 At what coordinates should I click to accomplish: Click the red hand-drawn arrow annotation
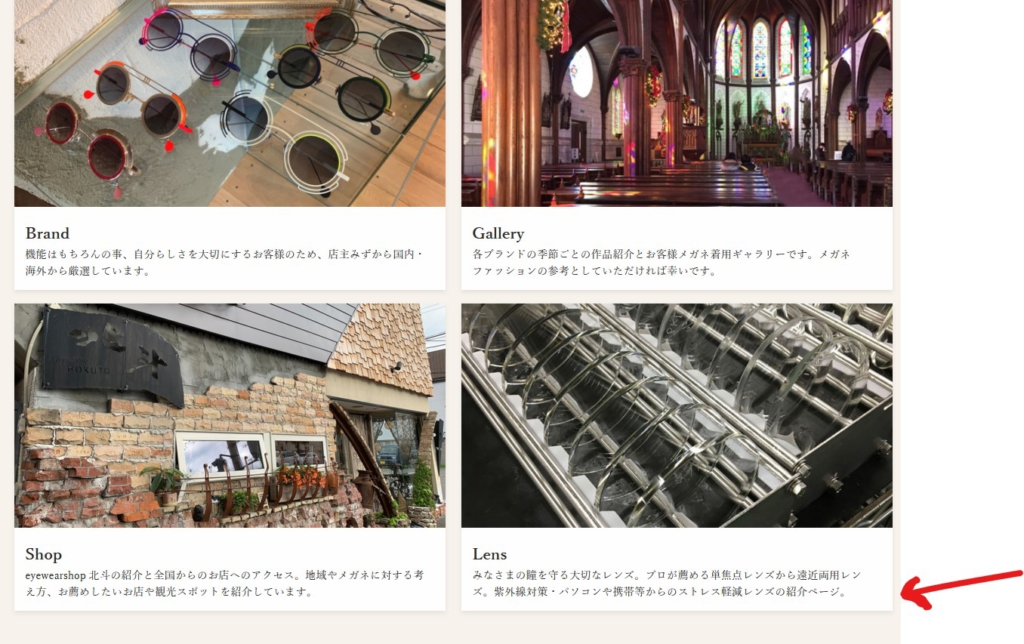tap(961, 589)
